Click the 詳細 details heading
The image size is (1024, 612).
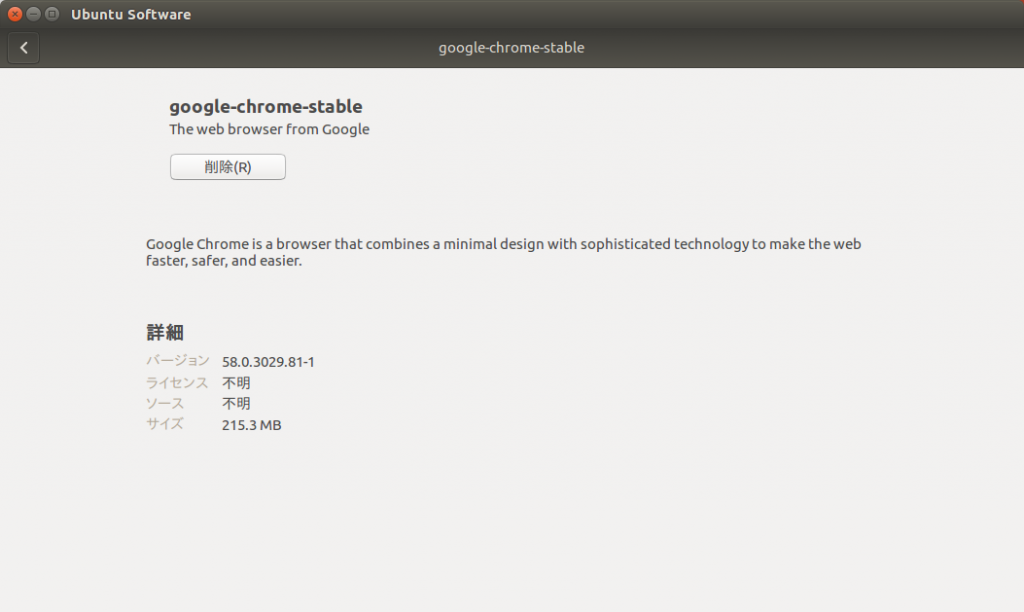coord(165,332)
